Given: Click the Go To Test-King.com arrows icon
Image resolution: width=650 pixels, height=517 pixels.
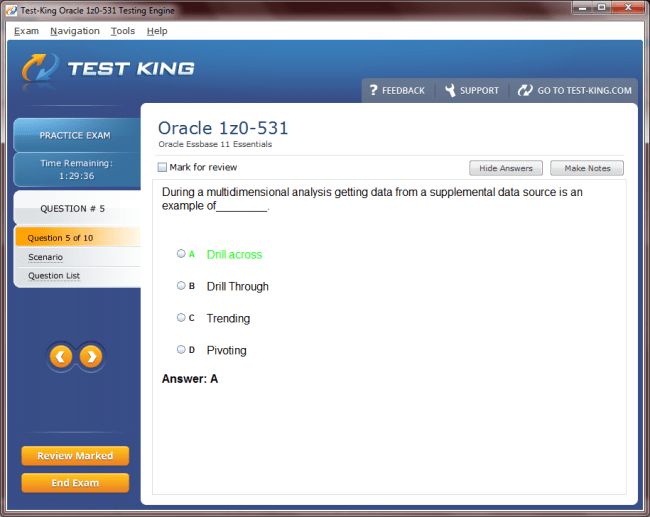Looking at the screenshot, I should pos(525,90).
